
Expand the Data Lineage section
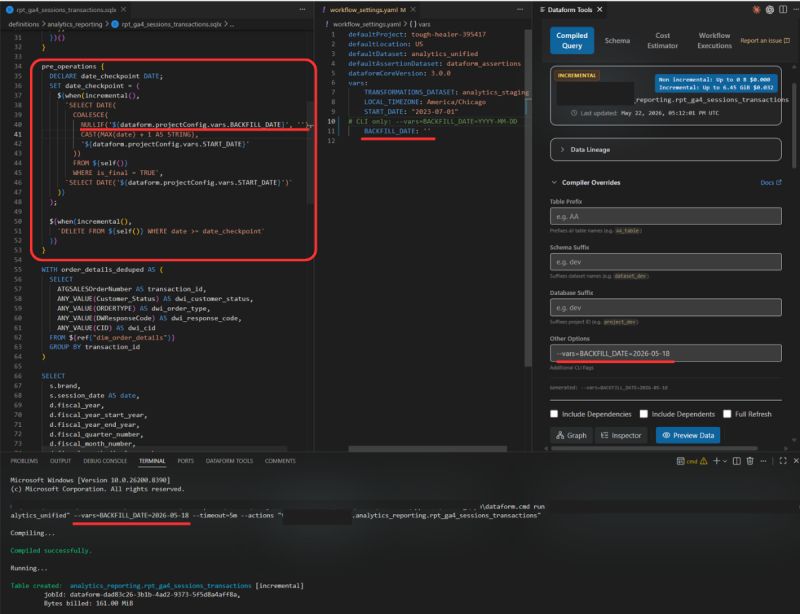pyautogui.click(x=665, y=150)
